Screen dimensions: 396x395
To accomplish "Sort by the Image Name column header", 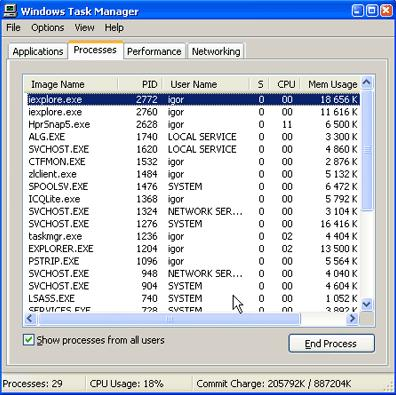I will coord(71,84).
